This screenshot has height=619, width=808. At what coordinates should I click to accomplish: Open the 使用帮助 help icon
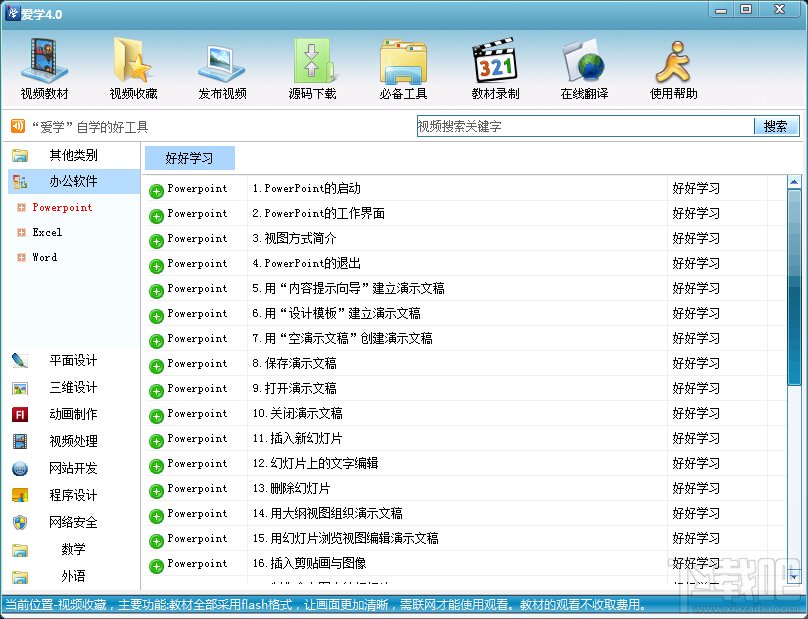[x=673, y=62]
